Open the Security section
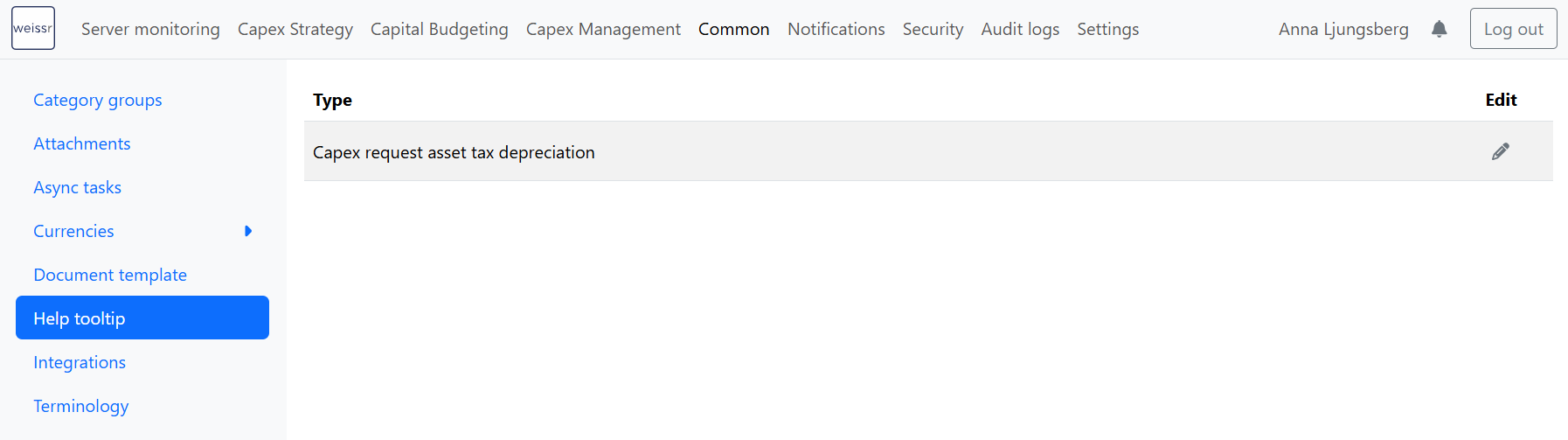1568x440 pixels. (x=933, y=29)
